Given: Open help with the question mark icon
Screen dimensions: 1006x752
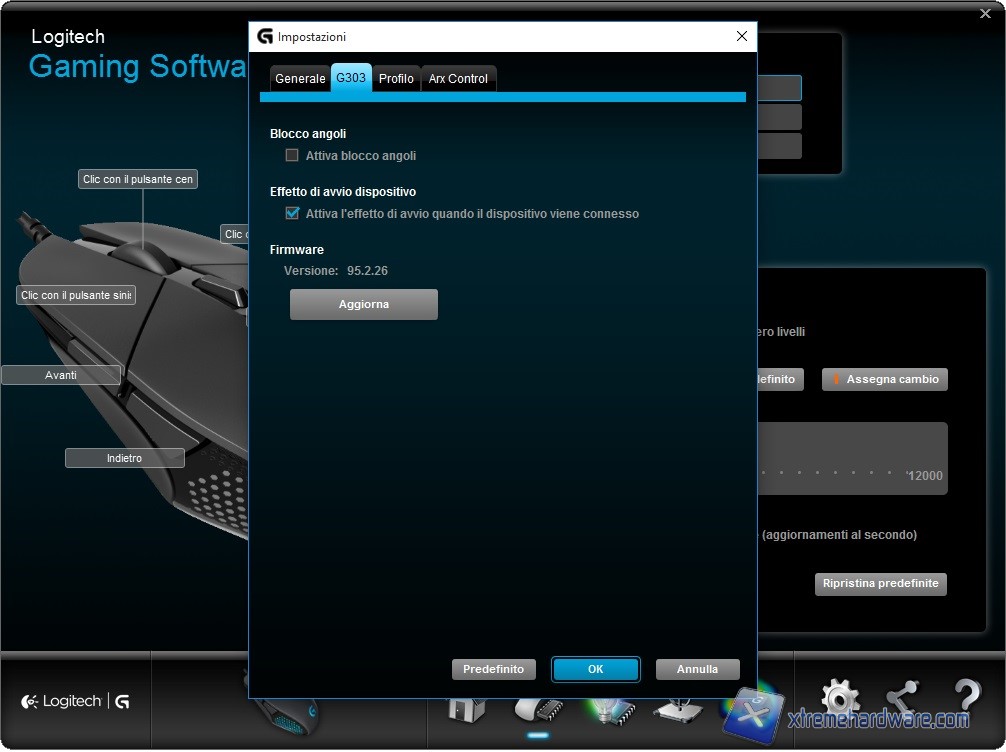Looking at the screenshot, I should pos(966,700).
